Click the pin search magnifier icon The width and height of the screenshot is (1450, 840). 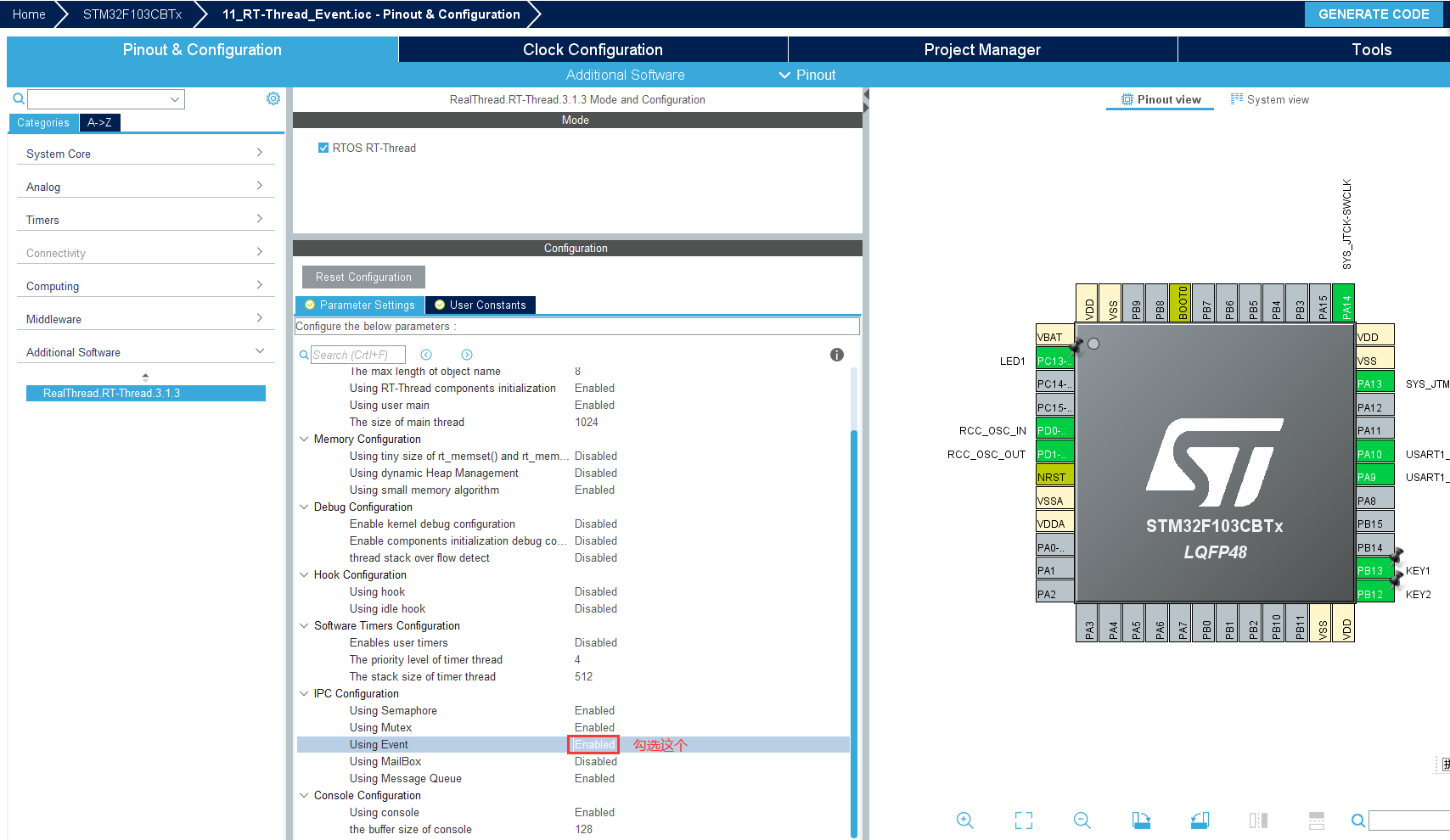[1358, 820]
